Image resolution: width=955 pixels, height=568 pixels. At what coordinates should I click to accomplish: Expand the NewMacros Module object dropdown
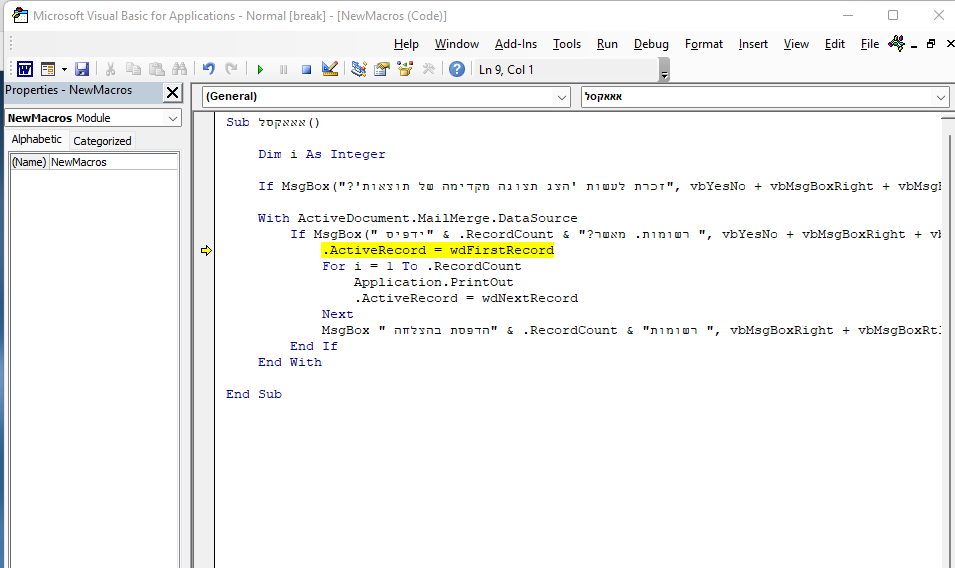173,118
